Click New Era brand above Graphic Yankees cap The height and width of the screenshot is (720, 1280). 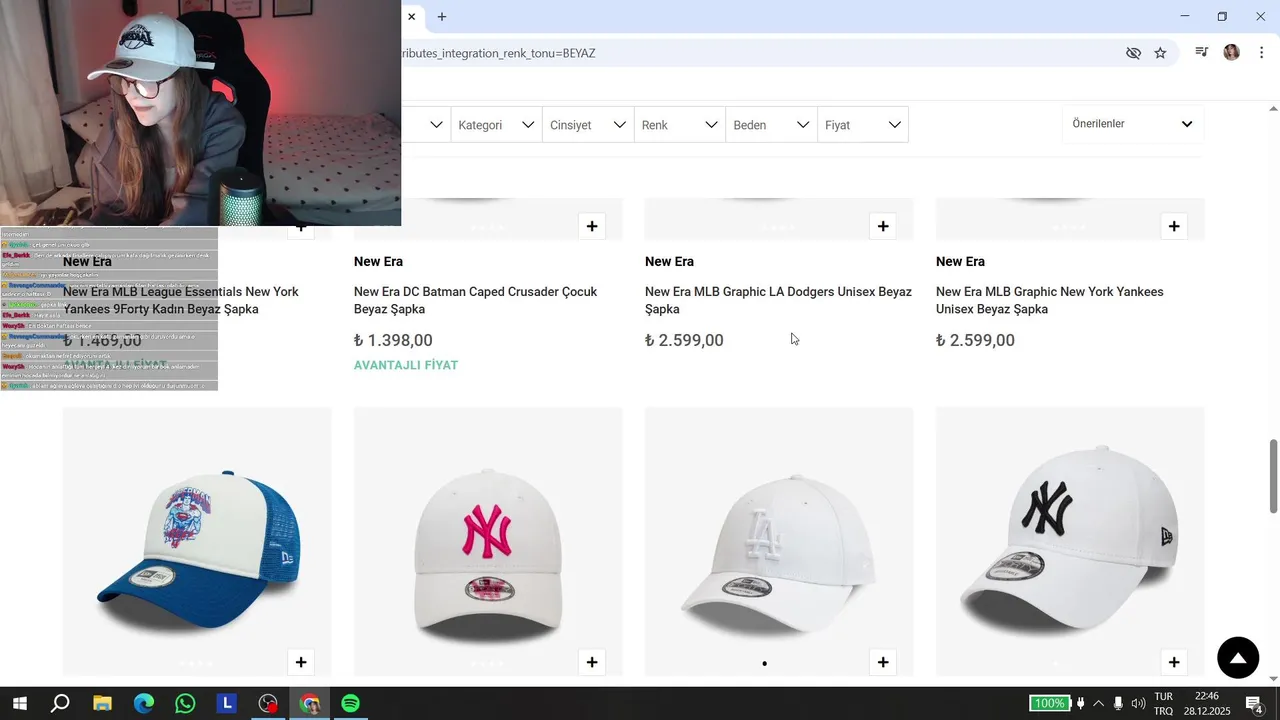(x=960, y=262)
